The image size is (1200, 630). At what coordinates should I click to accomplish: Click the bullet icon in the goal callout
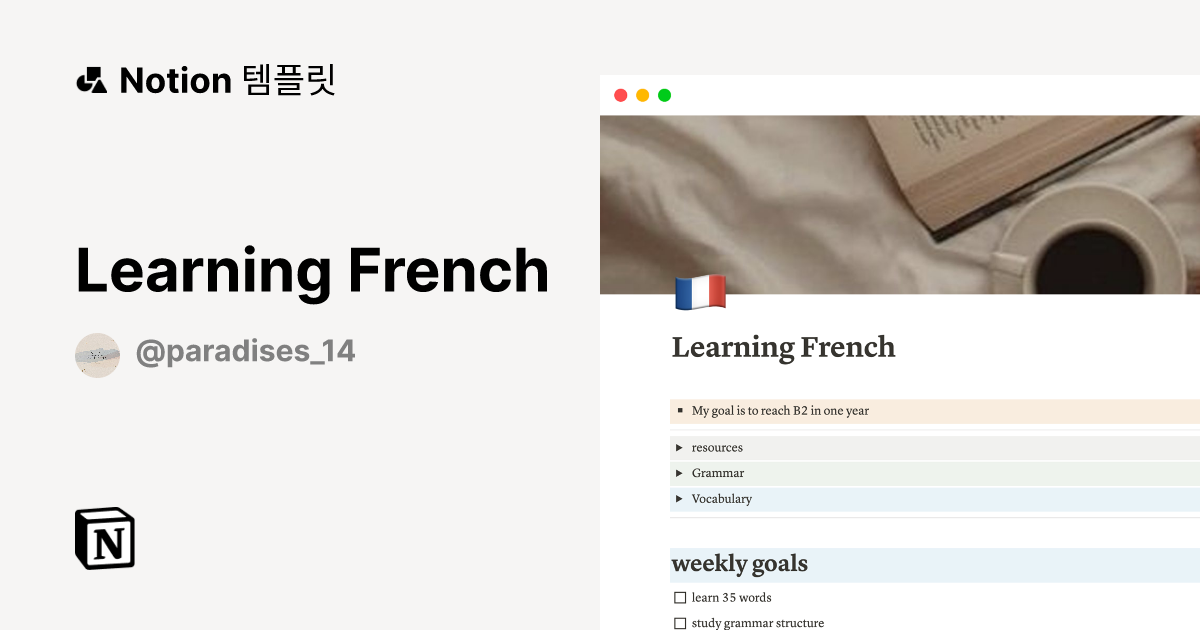[x=679, y=411]
